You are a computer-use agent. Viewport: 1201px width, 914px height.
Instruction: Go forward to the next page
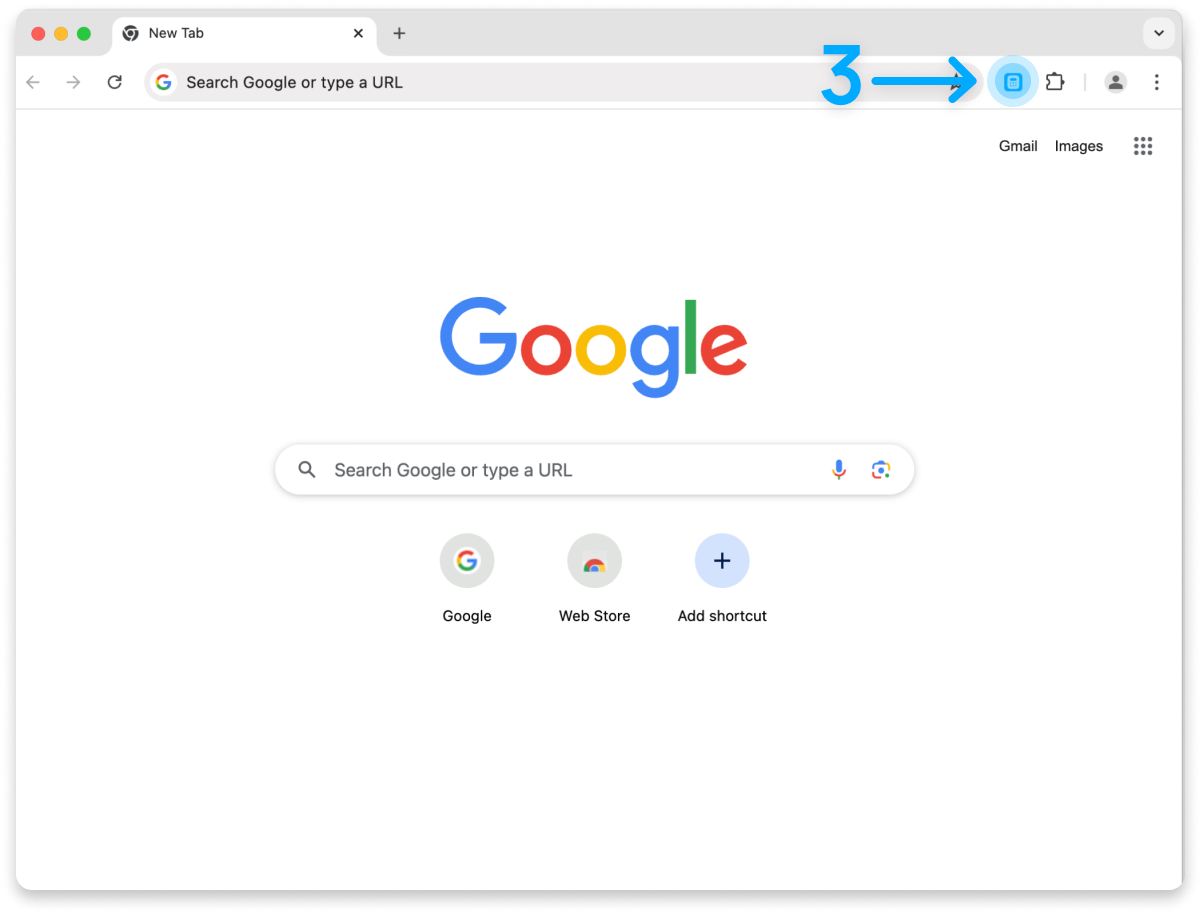[73, 82]
